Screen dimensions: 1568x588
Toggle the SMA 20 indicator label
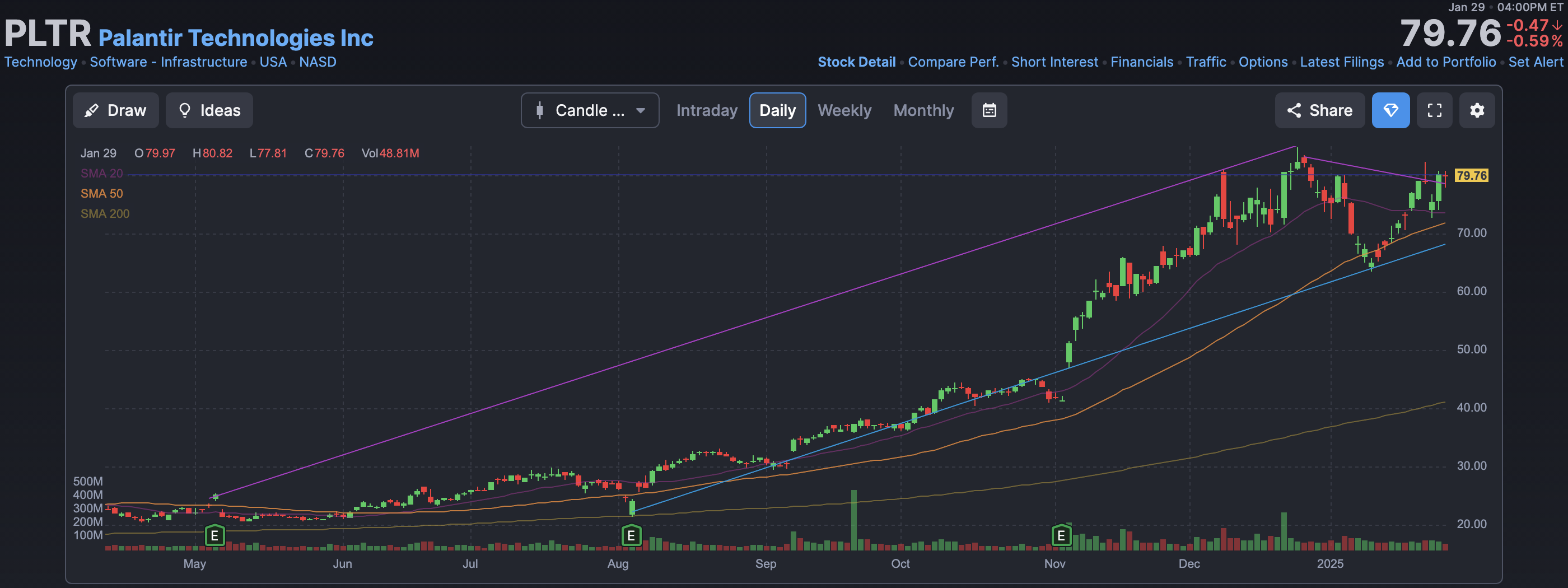(102, 174)
